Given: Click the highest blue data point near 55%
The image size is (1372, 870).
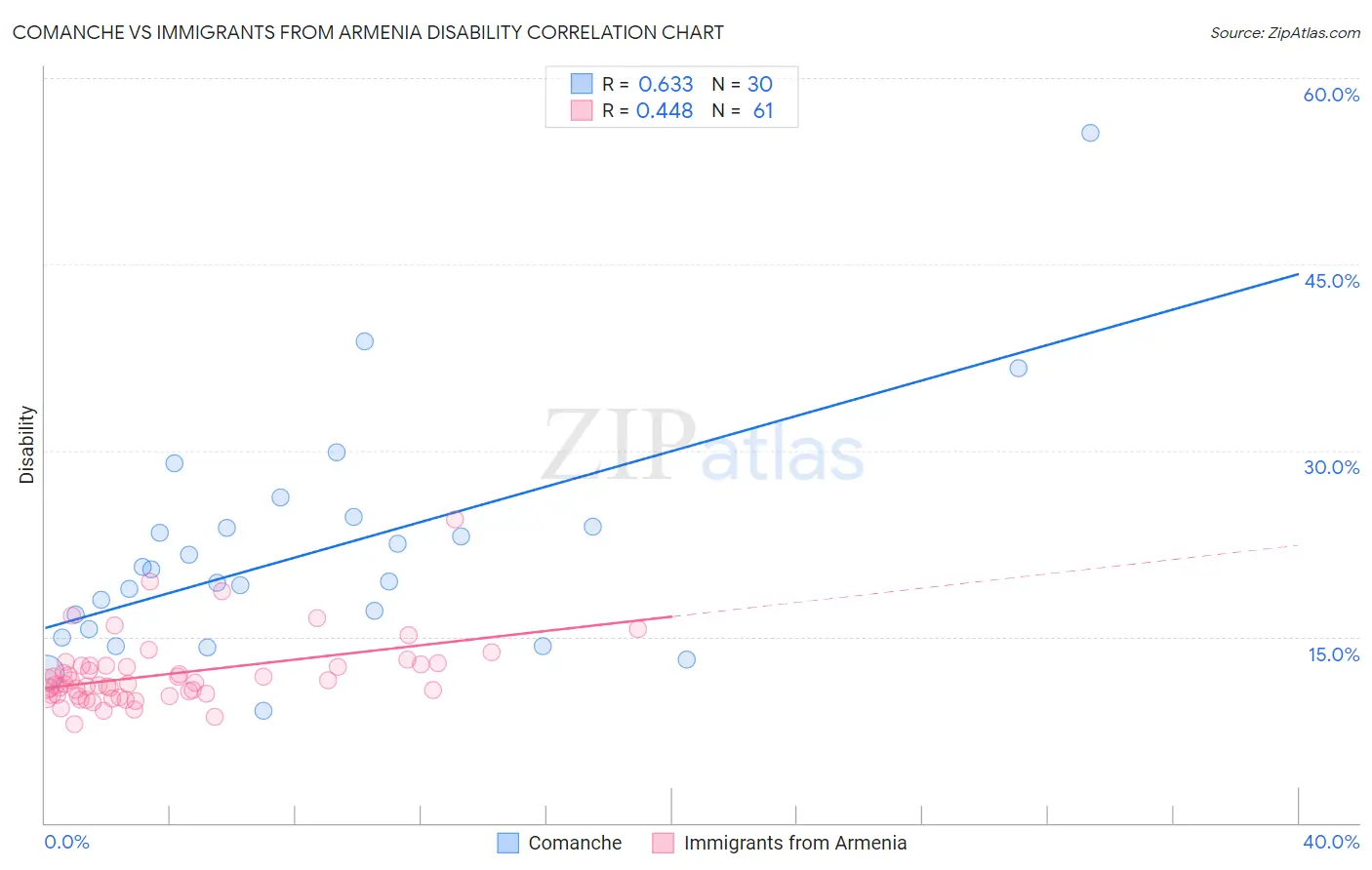Looking at the screenshot, I should pyautogui.click(x=1090, y=133).
